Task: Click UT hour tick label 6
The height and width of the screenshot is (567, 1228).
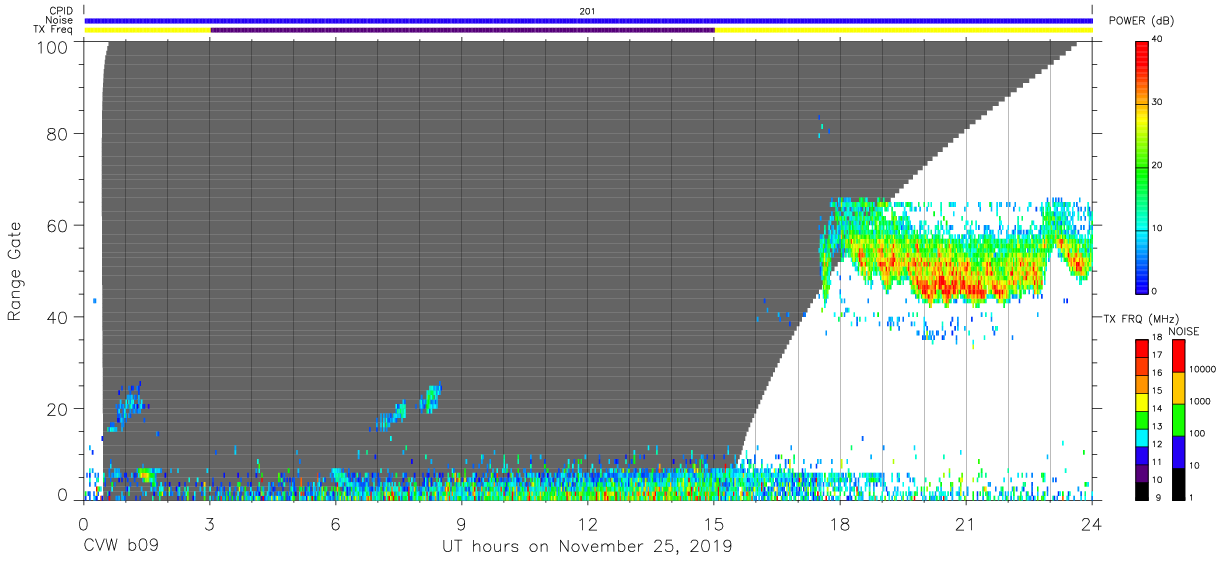Action: point(336,522)
